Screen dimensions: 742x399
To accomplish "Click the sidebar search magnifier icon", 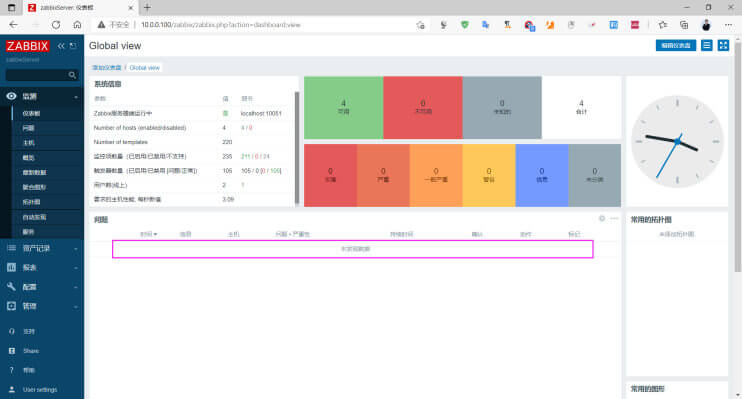I will (x=72, y=75).
